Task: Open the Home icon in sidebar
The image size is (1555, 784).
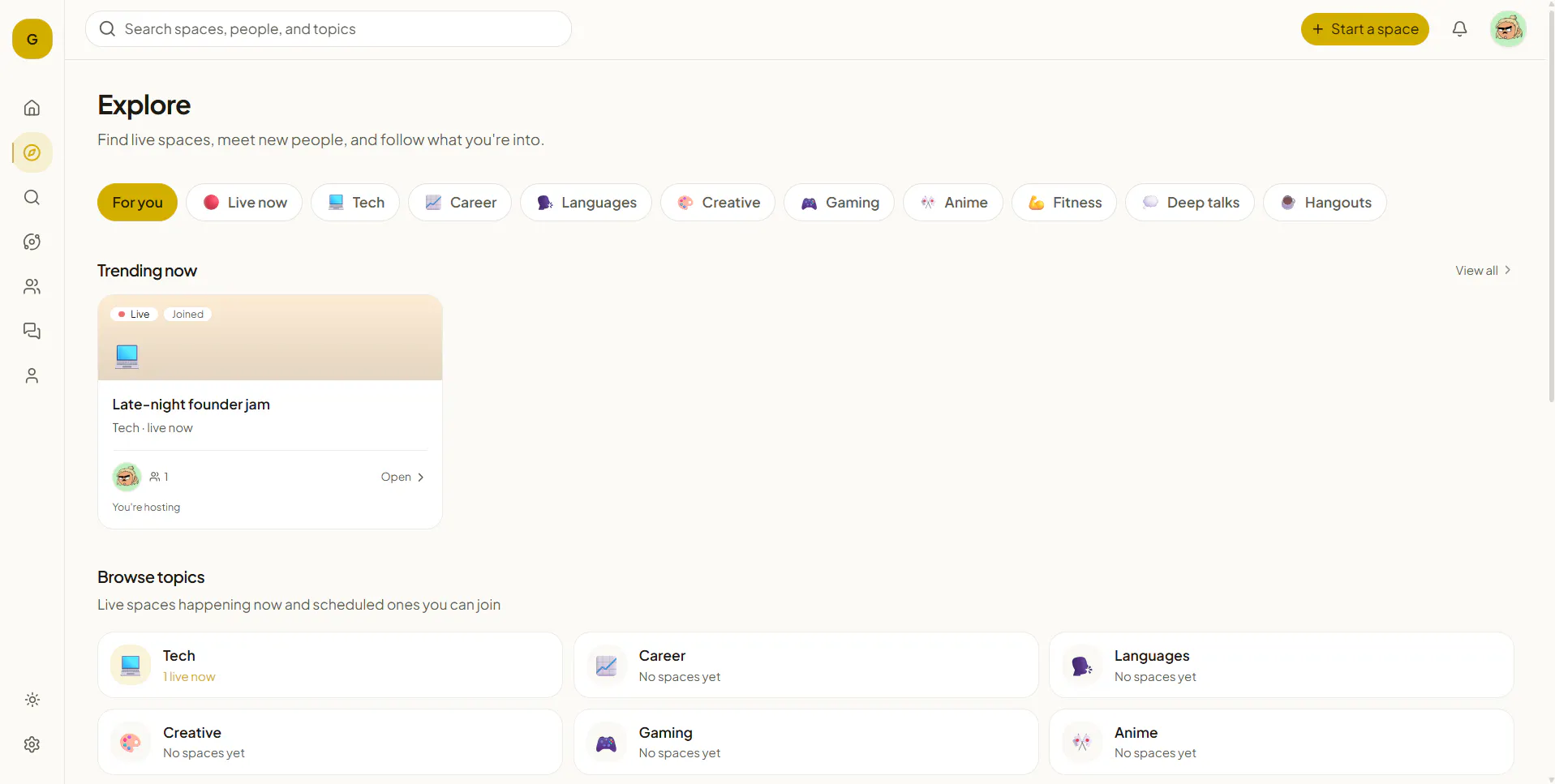Action: coord(32,108)
